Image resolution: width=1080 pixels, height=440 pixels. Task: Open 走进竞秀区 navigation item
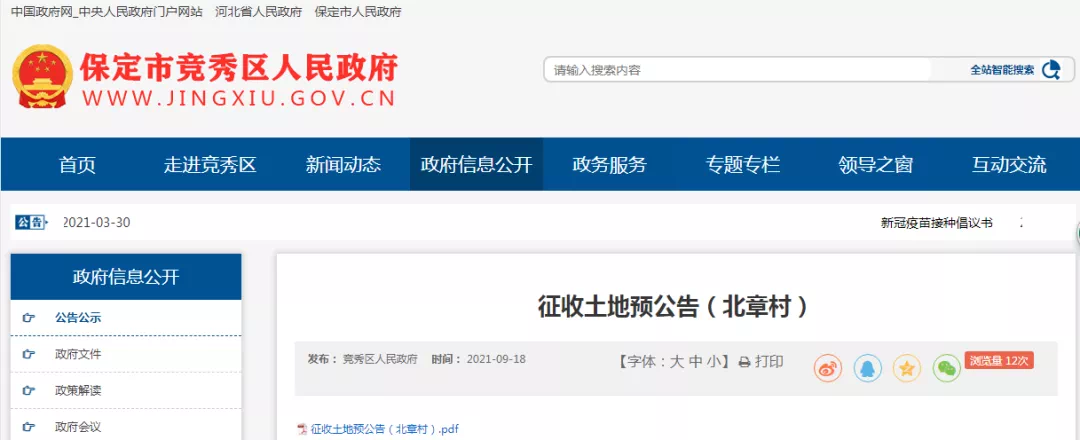210,165
